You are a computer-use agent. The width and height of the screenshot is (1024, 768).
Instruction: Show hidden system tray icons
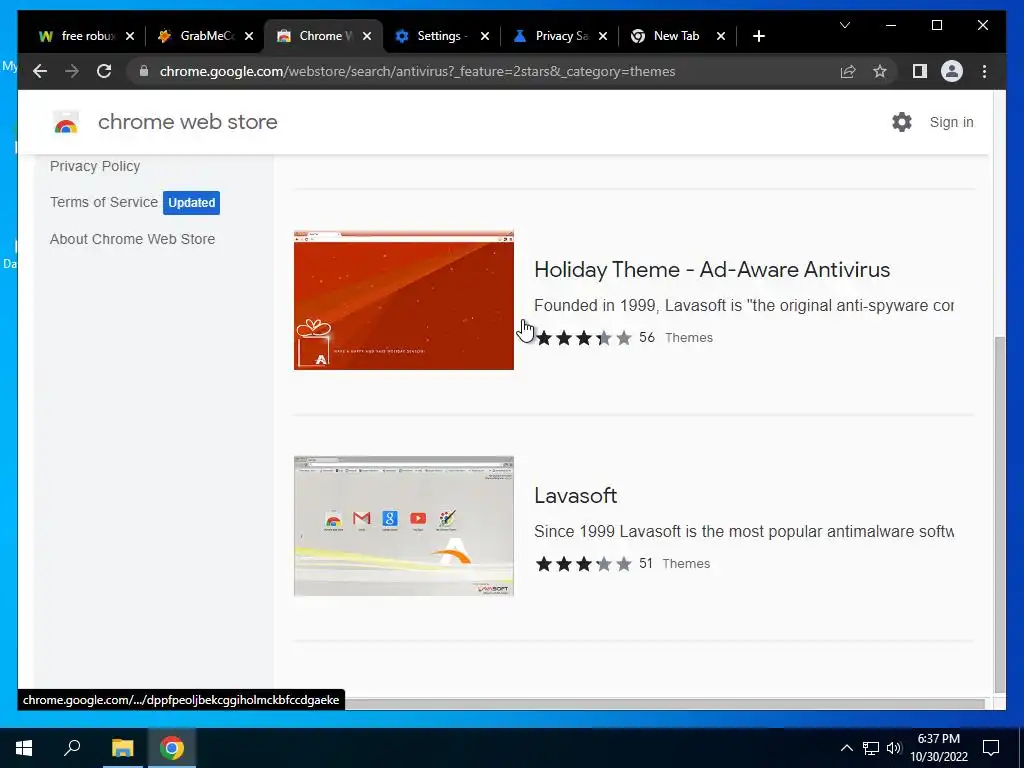point(846,748)
